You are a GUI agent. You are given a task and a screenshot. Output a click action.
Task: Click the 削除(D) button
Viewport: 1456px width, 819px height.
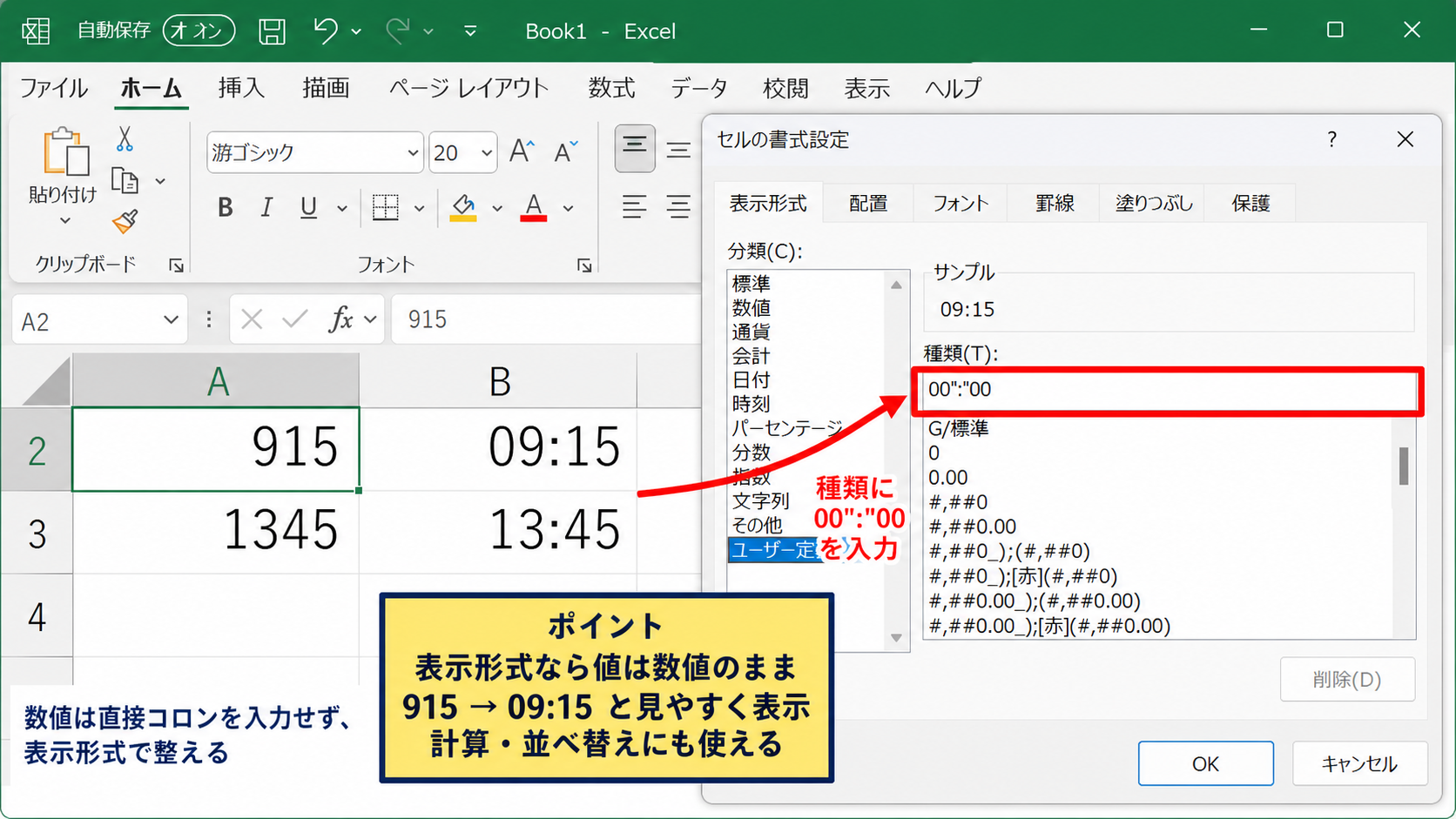pos(1347,680)
